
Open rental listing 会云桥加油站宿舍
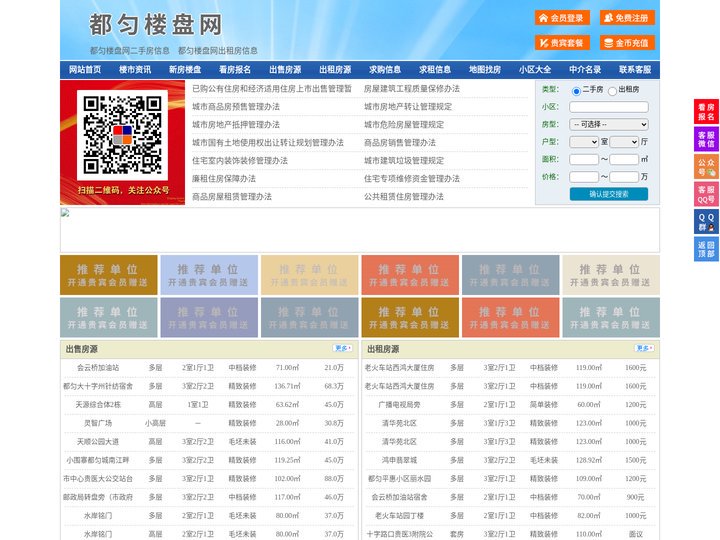pos(399,497)
